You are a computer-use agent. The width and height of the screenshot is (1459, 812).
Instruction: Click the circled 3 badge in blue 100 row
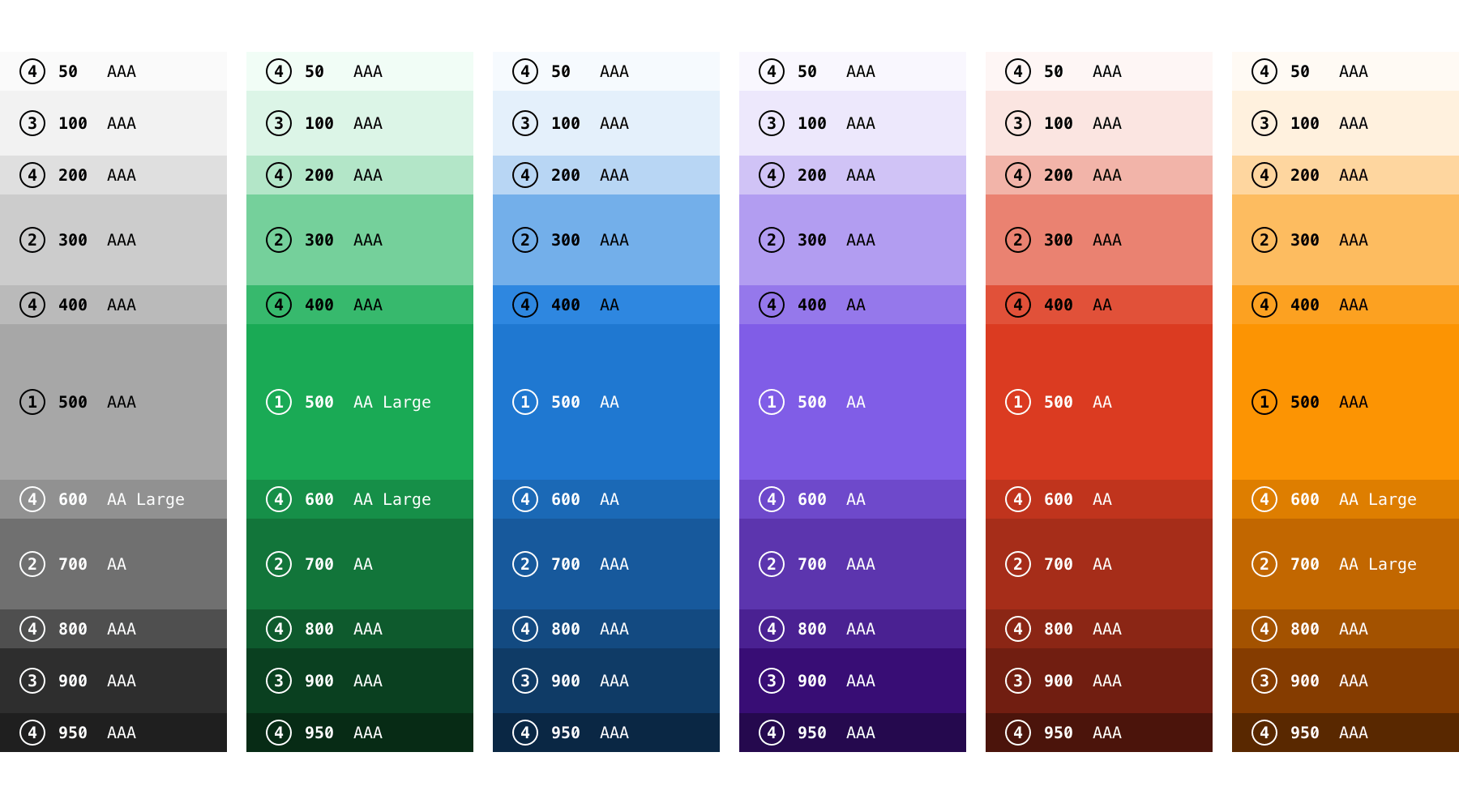point(525,123)
